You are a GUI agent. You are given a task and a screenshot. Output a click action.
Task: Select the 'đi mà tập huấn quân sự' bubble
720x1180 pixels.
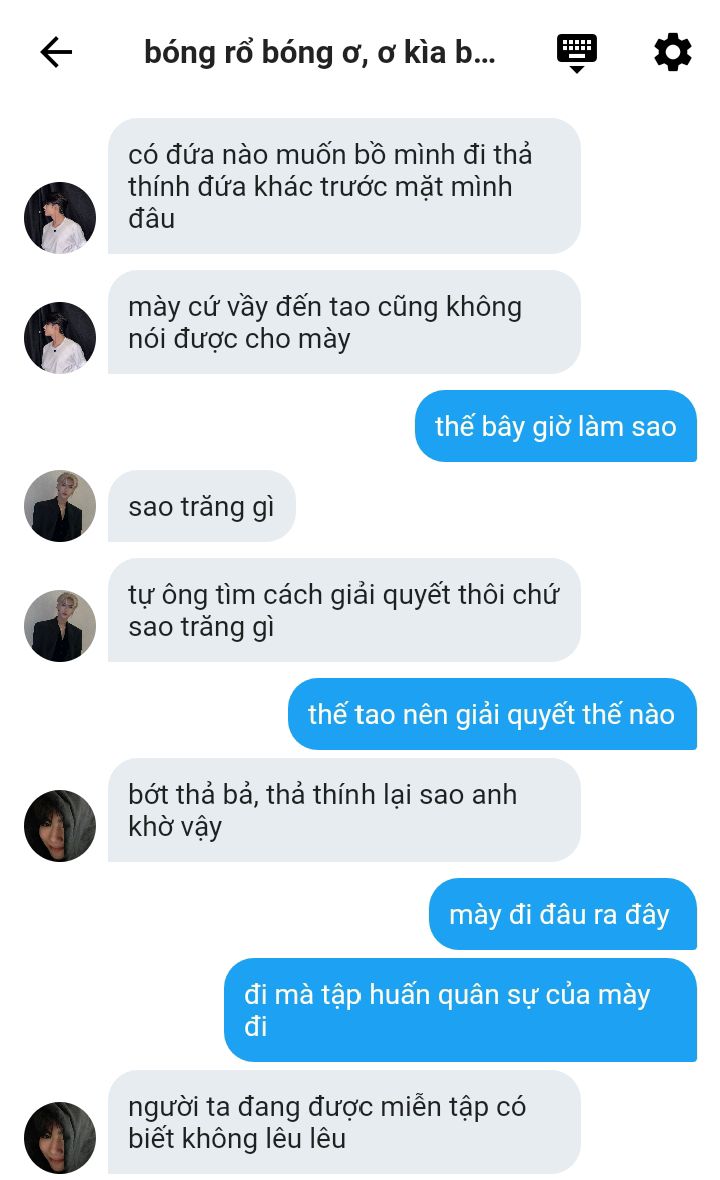pos(460,1010)
